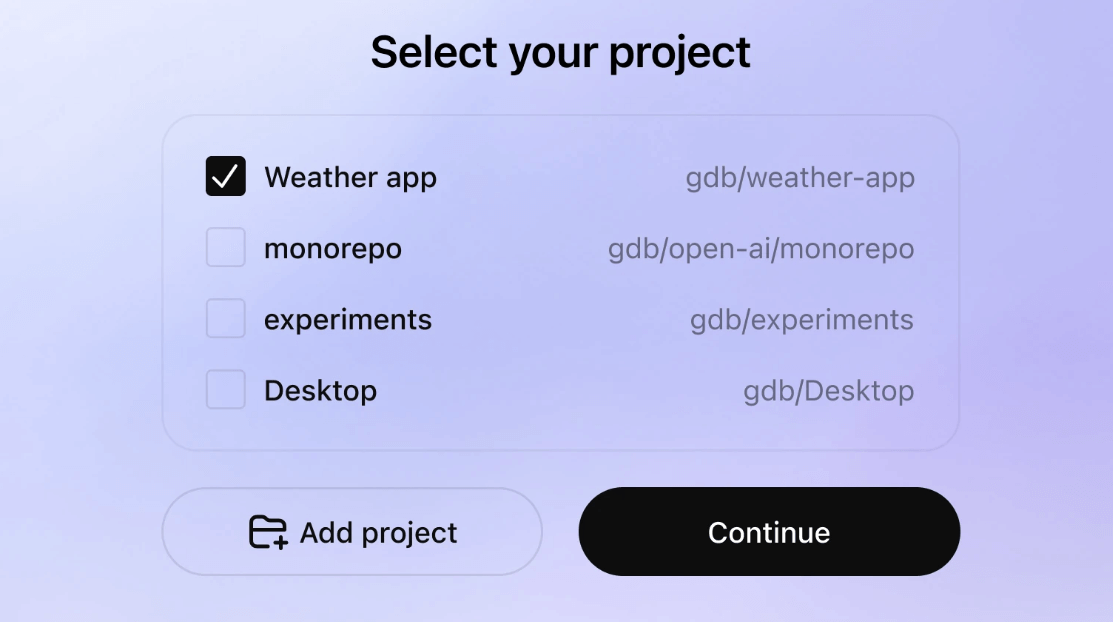Tick the Desktop project checkbox

pyautogui.click(x=226, y=390)
